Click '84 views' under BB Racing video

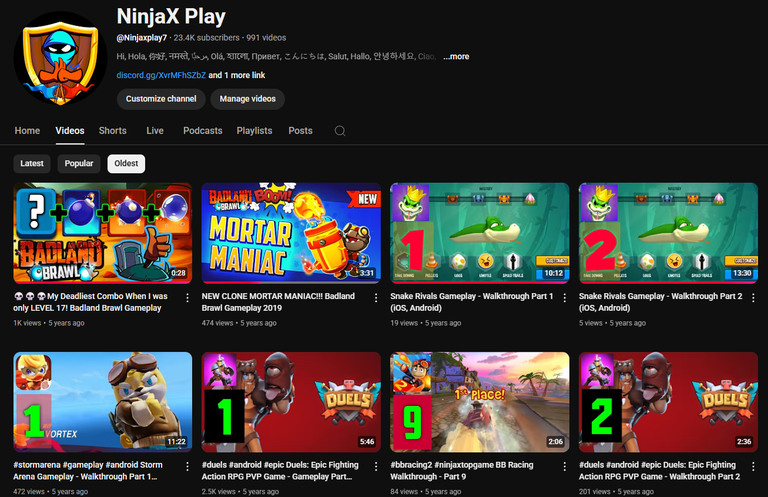click(404, 492)
